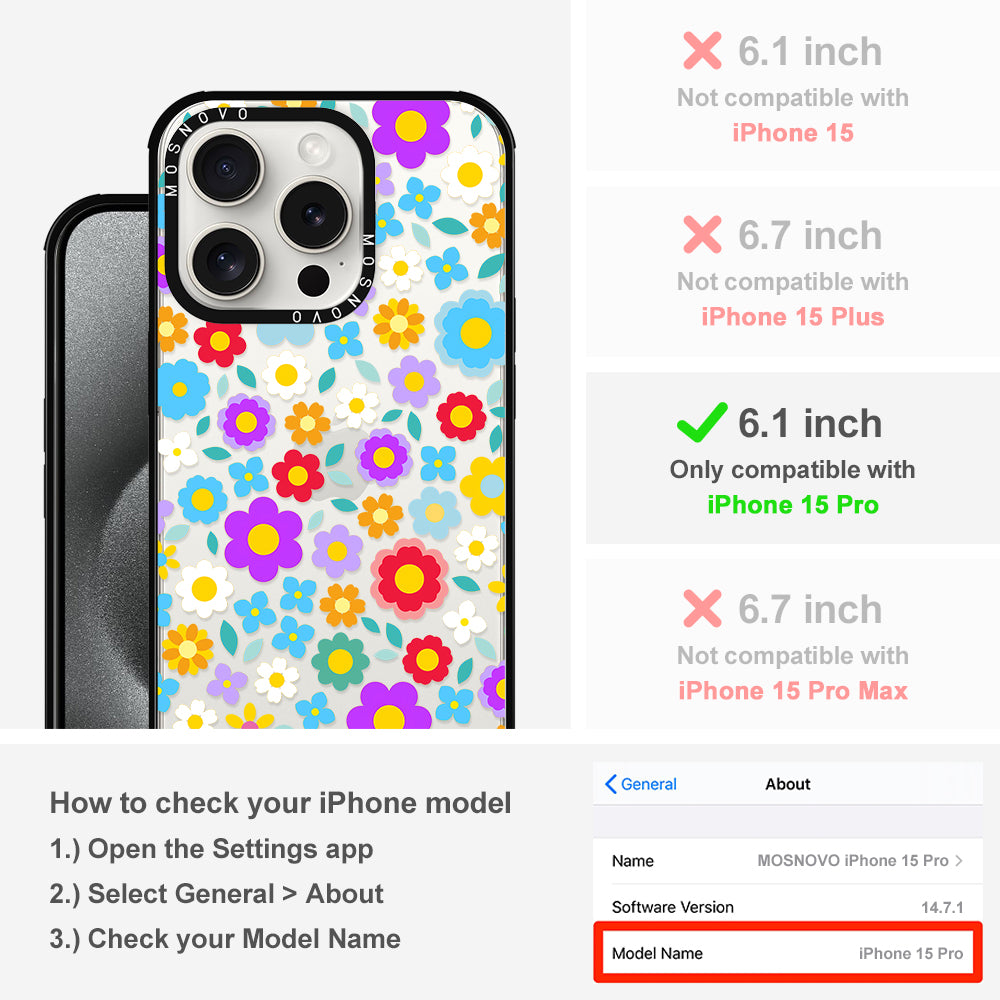Viewport: 1000px width, 1000px height.
Task: Click the phone case product image
Action: (279, 409)
